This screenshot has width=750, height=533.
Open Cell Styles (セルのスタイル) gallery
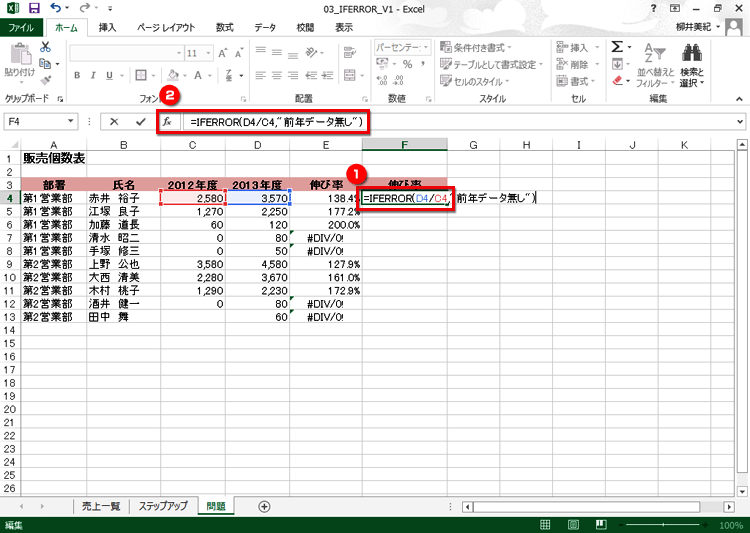point(474,81)
